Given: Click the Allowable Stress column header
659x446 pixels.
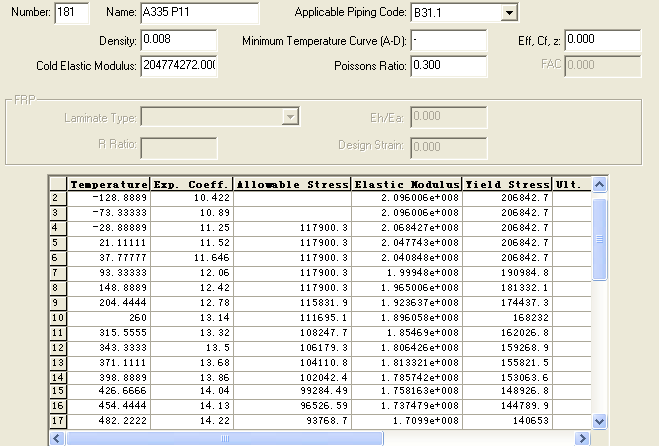Looking at the screenshot, I should click(292, 185).
